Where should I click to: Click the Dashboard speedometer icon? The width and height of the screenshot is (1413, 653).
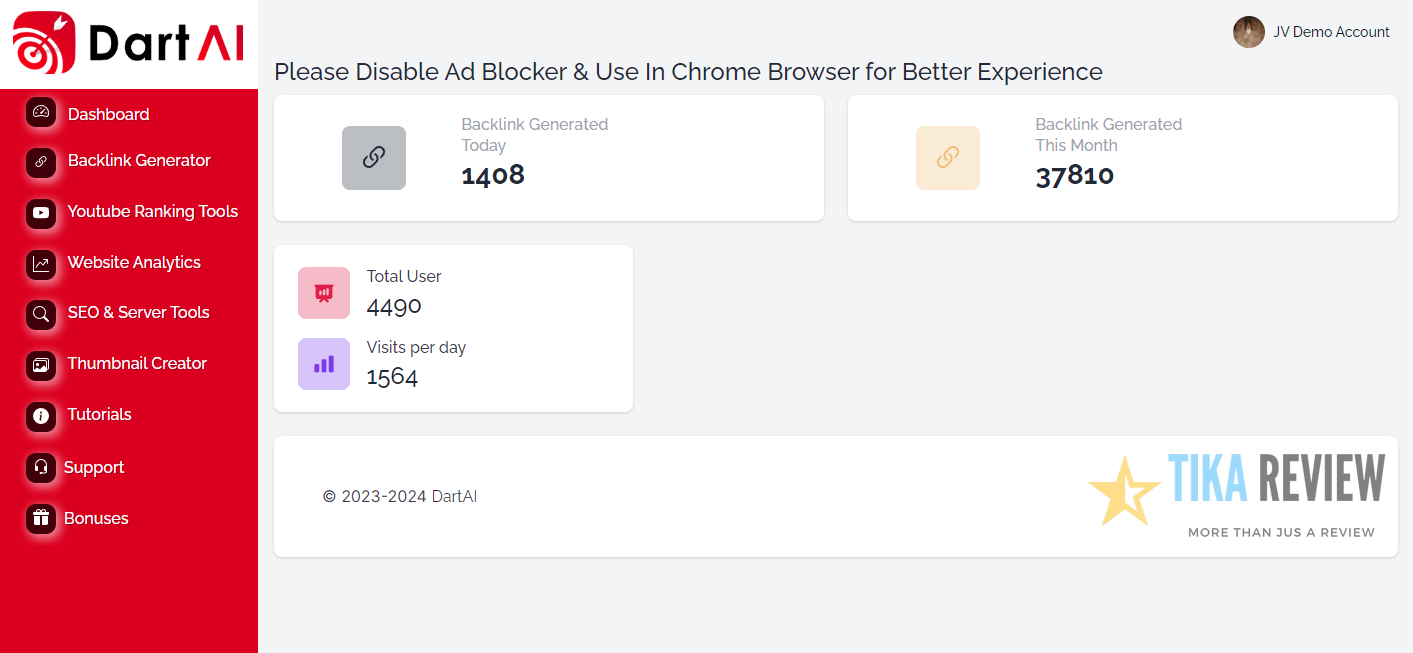(x=41, y=113)
